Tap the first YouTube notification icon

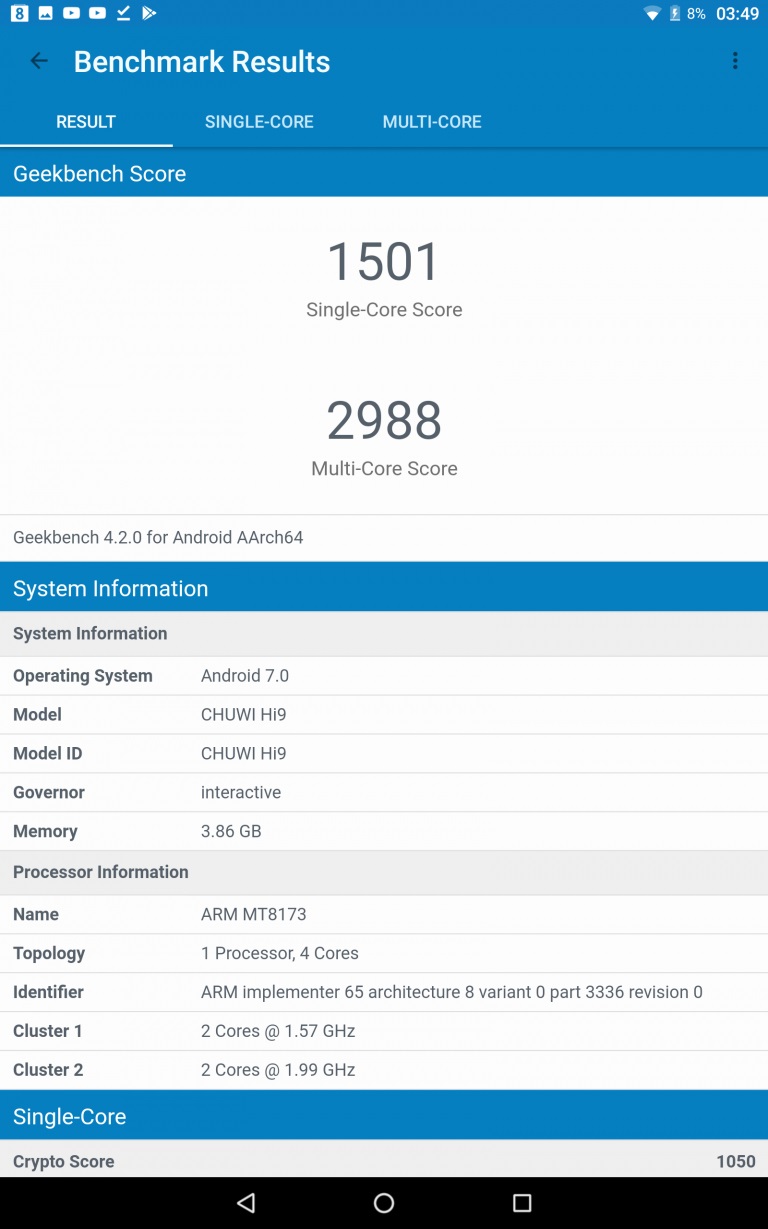point(71,13)
